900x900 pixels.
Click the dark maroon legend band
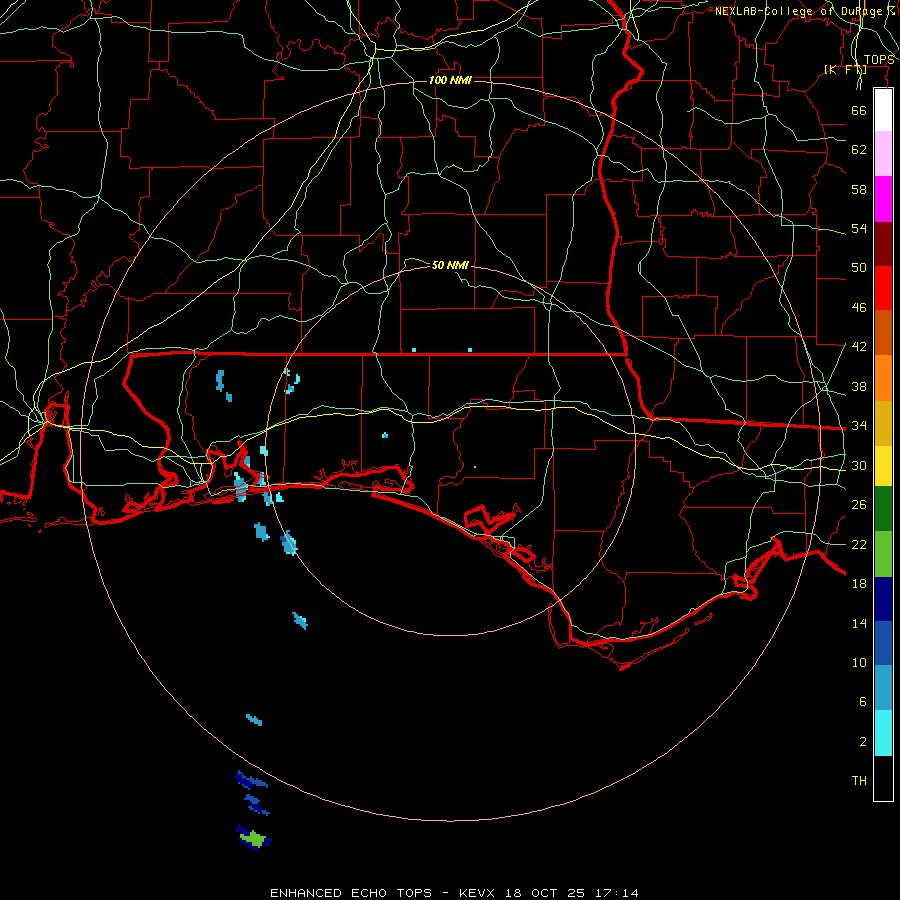883,244
